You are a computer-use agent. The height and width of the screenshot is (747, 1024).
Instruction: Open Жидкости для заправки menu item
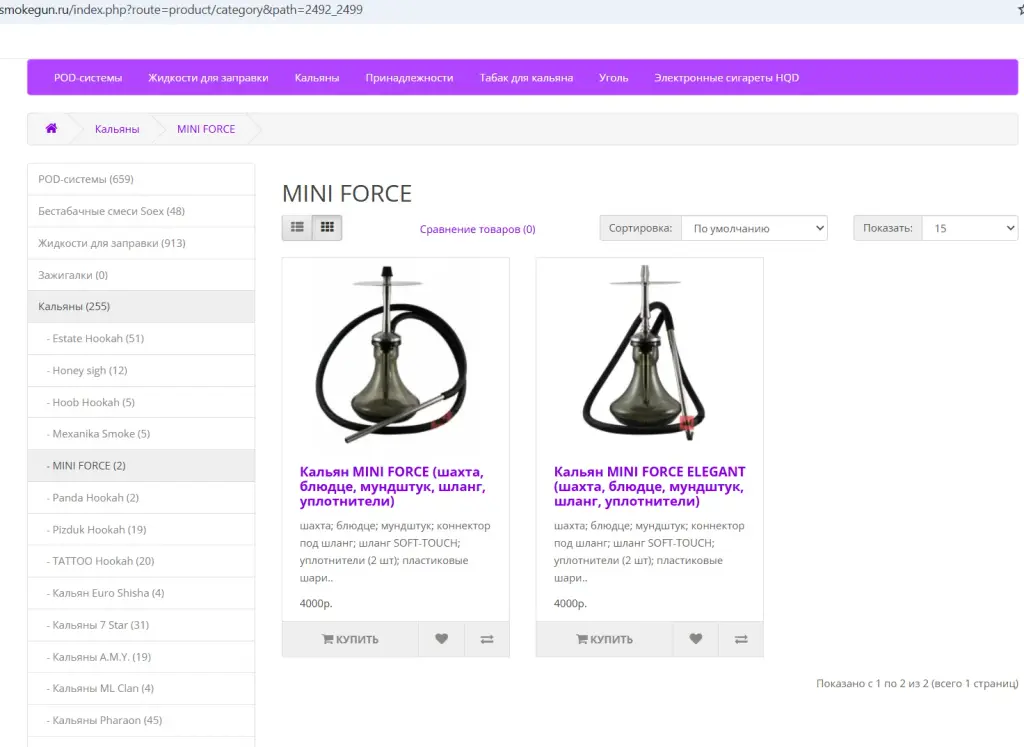[x=208, y=78]
